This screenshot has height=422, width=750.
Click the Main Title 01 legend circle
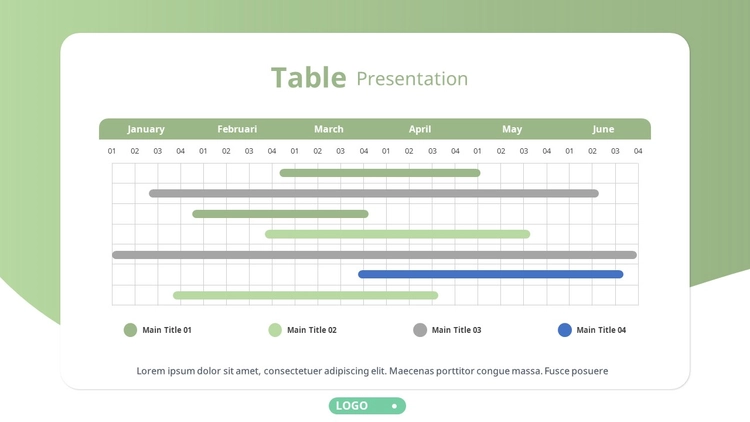point(130,330)
